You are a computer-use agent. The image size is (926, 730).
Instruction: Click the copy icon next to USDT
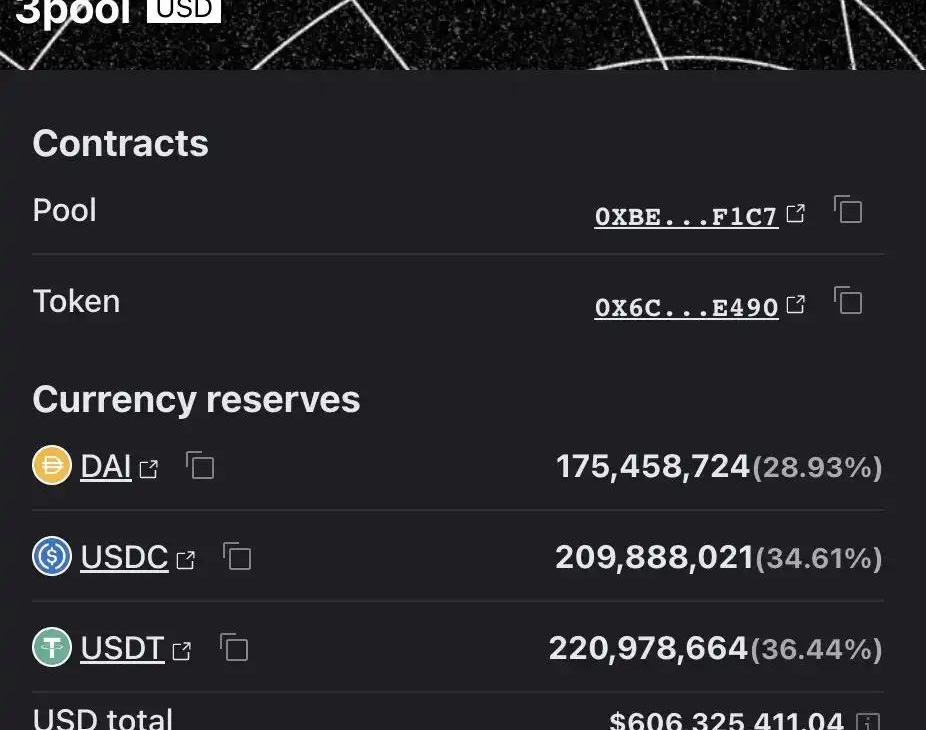coord(233,648)
